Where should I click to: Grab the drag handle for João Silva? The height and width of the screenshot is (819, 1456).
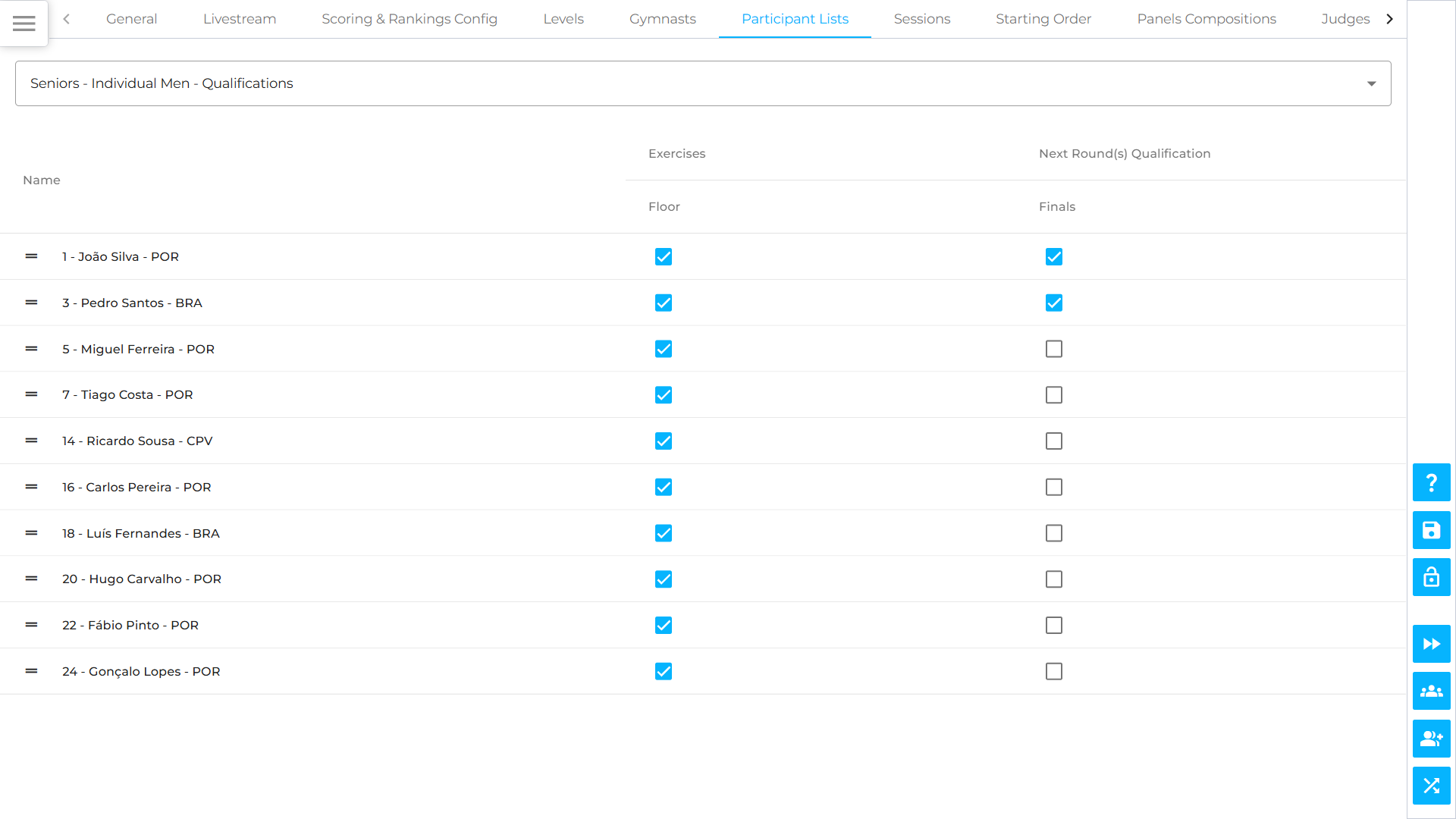click(x=31, y=256)
